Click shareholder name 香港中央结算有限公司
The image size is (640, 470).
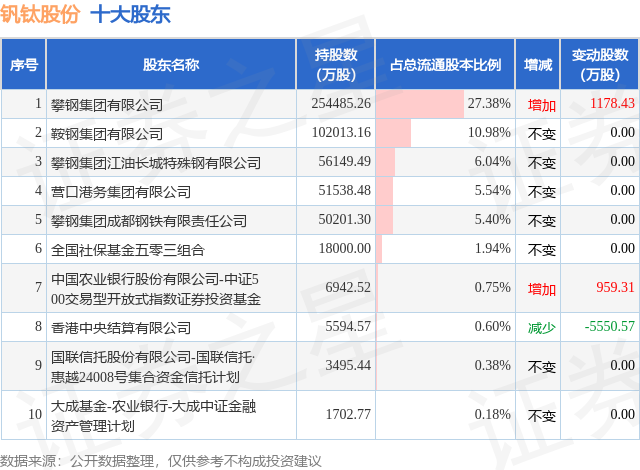[121, 328]
